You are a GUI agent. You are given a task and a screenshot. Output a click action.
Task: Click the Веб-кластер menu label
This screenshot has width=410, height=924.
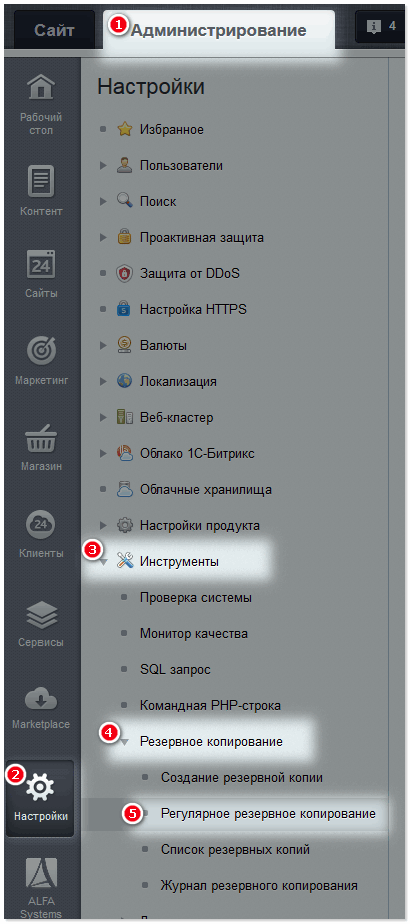[x=176, y=418]
